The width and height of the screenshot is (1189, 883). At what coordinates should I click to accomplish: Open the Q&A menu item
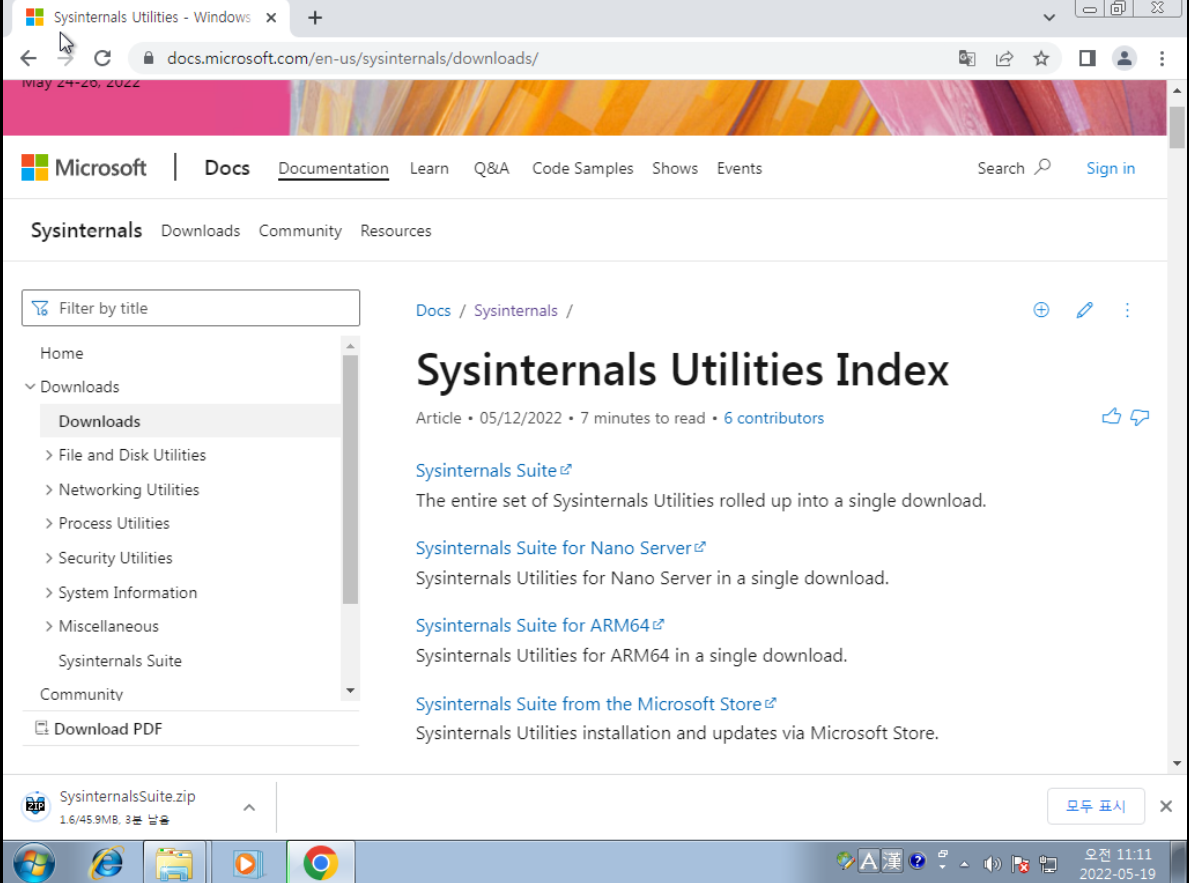click(491, 168)
